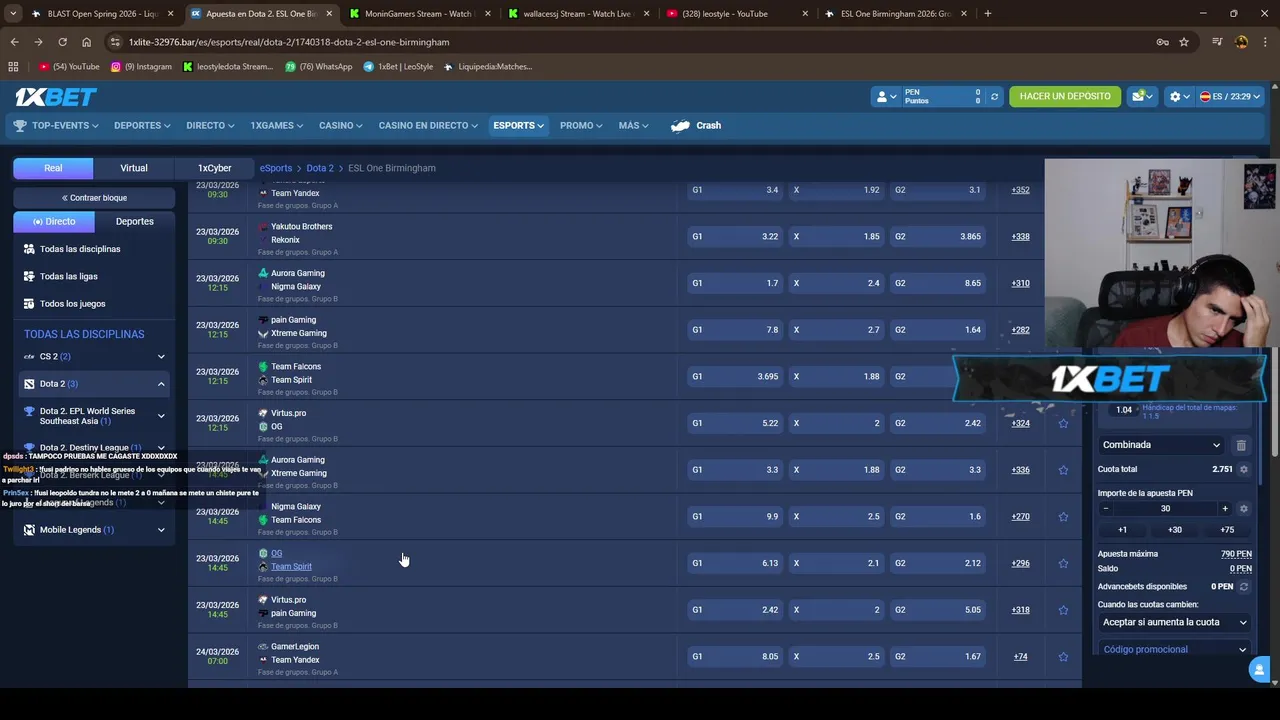Favorite the GamerLegion vs Team Yandex star

point(1063,657)
